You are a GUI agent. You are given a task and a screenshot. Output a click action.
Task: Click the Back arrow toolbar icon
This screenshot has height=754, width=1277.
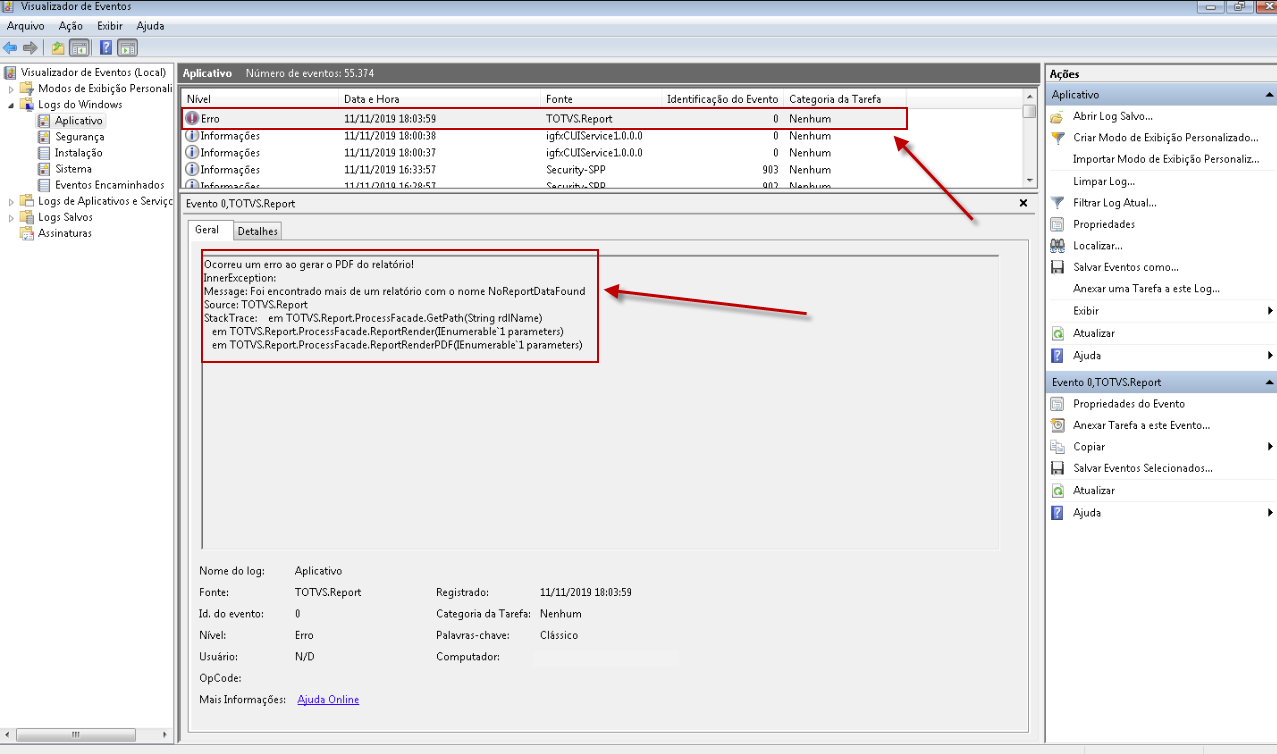(x=10, y=47)
